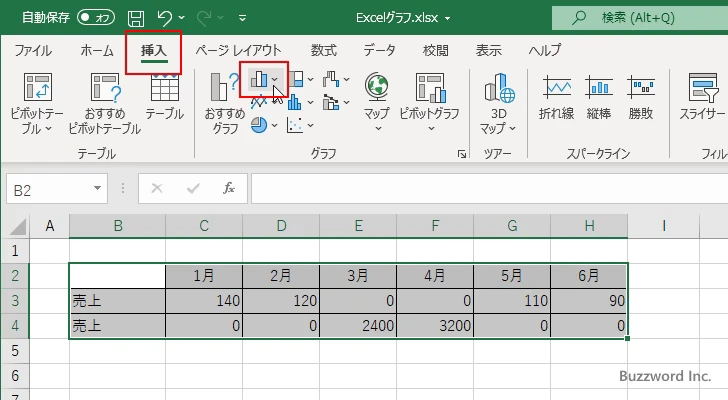Select row 5 header

click(x=15, y=350)
